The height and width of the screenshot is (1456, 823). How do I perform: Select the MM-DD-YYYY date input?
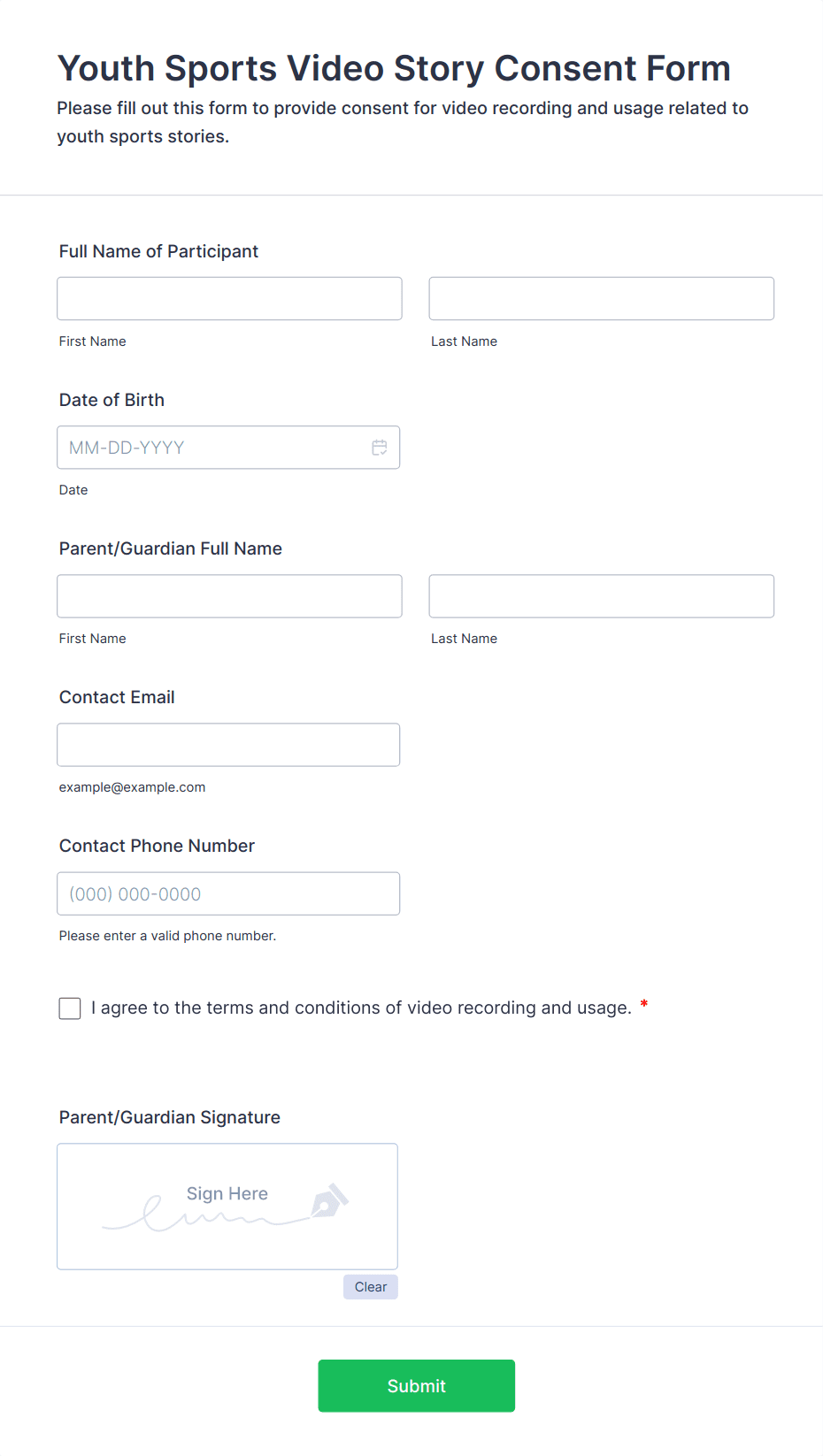click(x=212, y=448)
